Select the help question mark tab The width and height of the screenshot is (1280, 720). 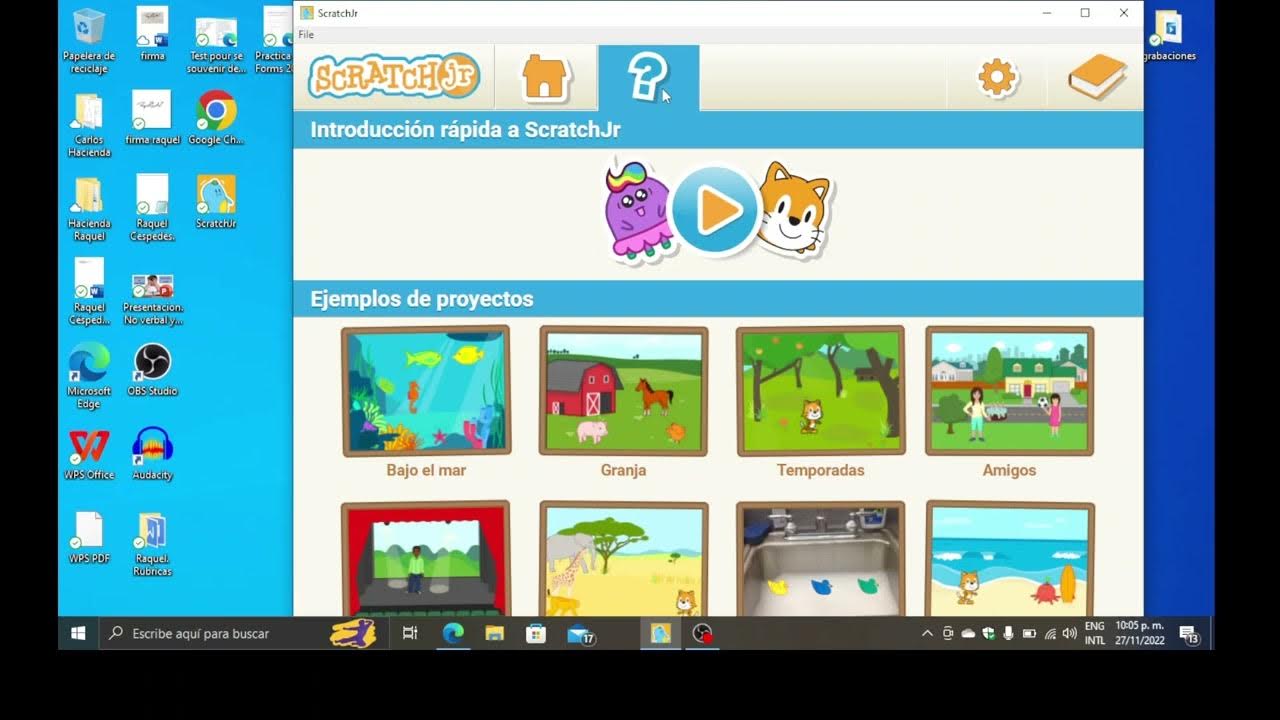[x=648, y=77]
